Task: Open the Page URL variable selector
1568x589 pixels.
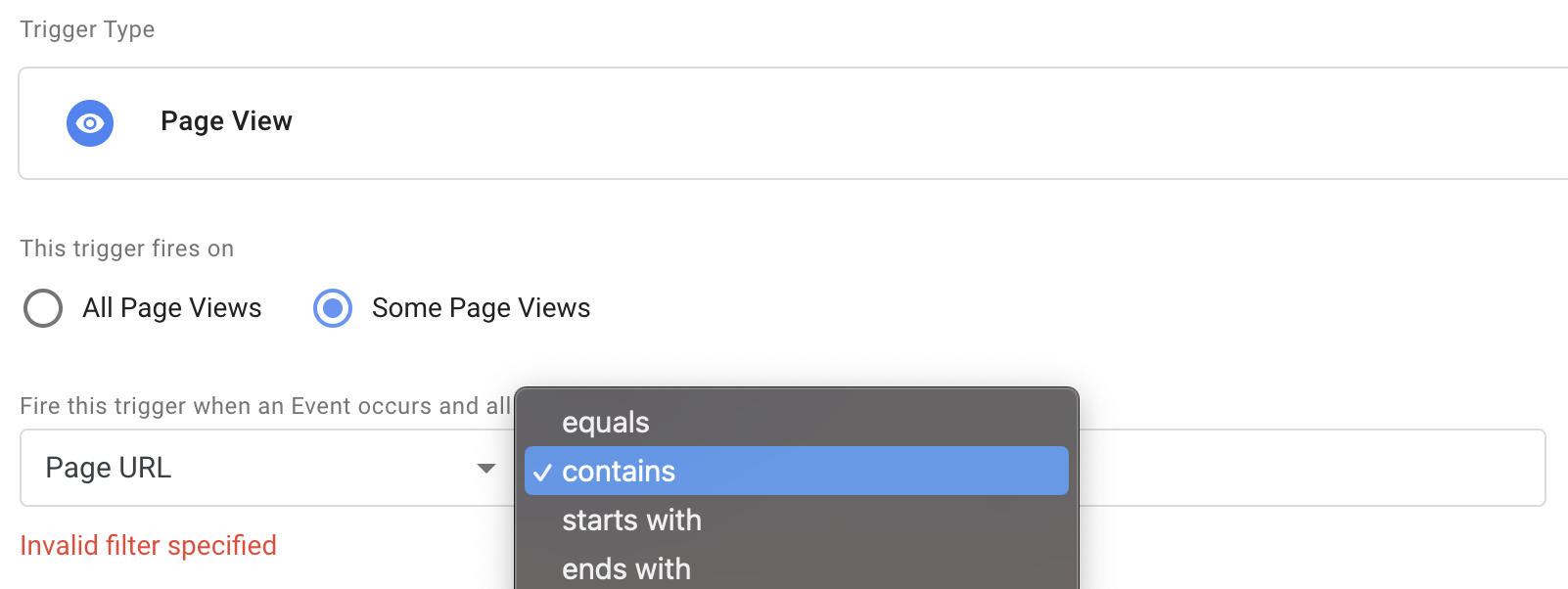Action: 267,468
